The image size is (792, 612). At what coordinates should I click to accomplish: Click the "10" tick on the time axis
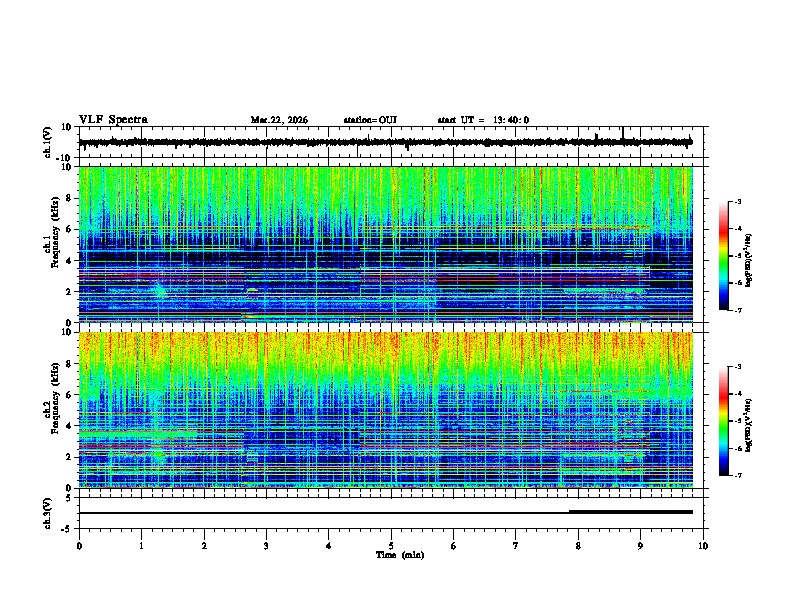703,546
